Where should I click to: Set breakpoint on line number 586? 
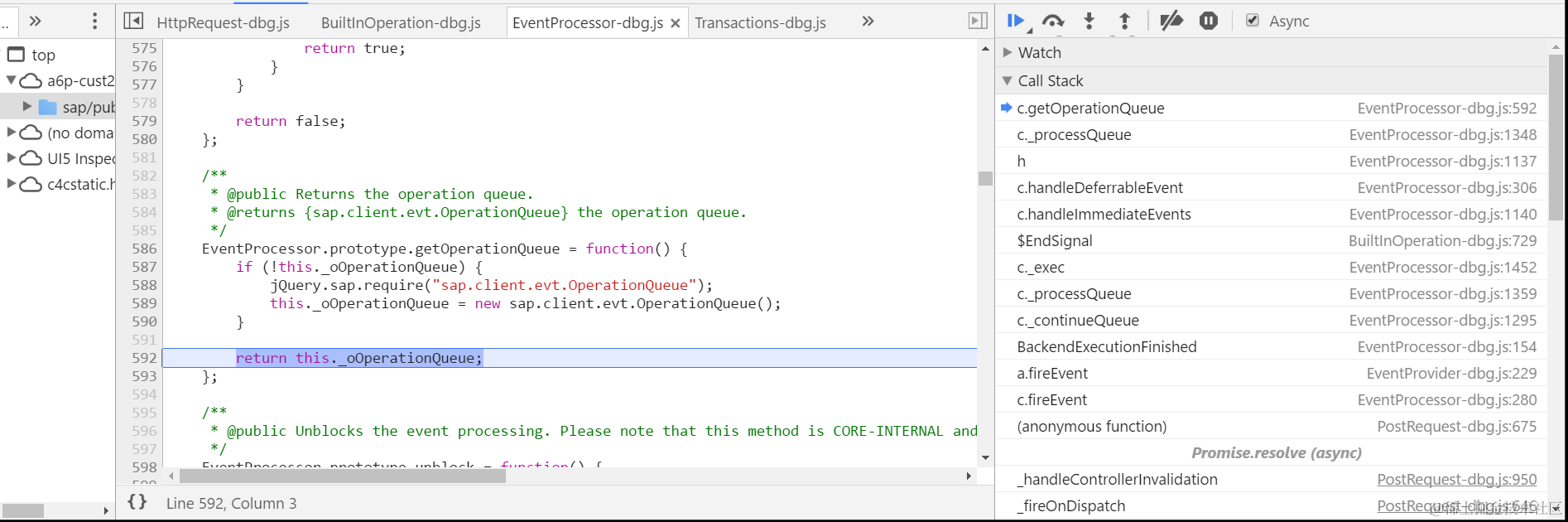[x=144, y=249]
